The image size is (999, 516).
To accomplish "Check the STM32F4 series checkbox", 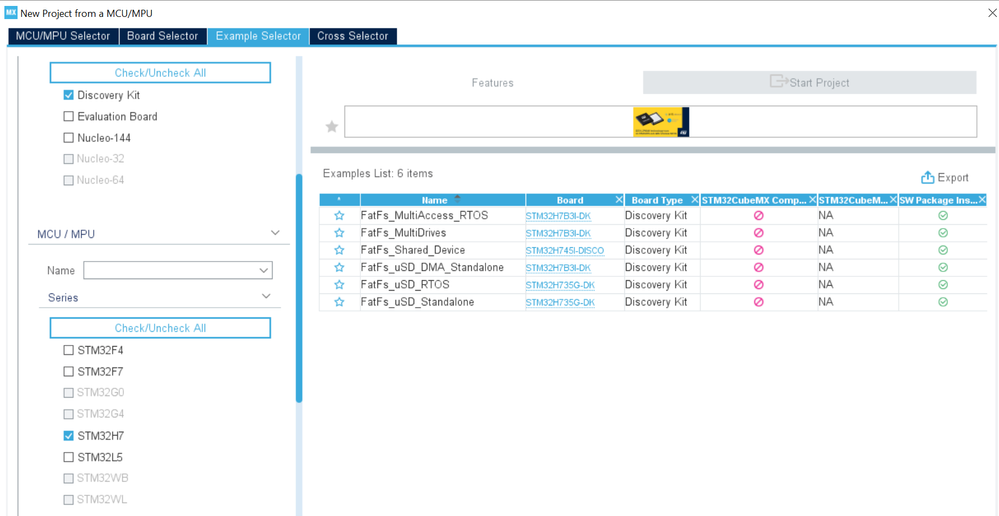I will tap(69, 350).
